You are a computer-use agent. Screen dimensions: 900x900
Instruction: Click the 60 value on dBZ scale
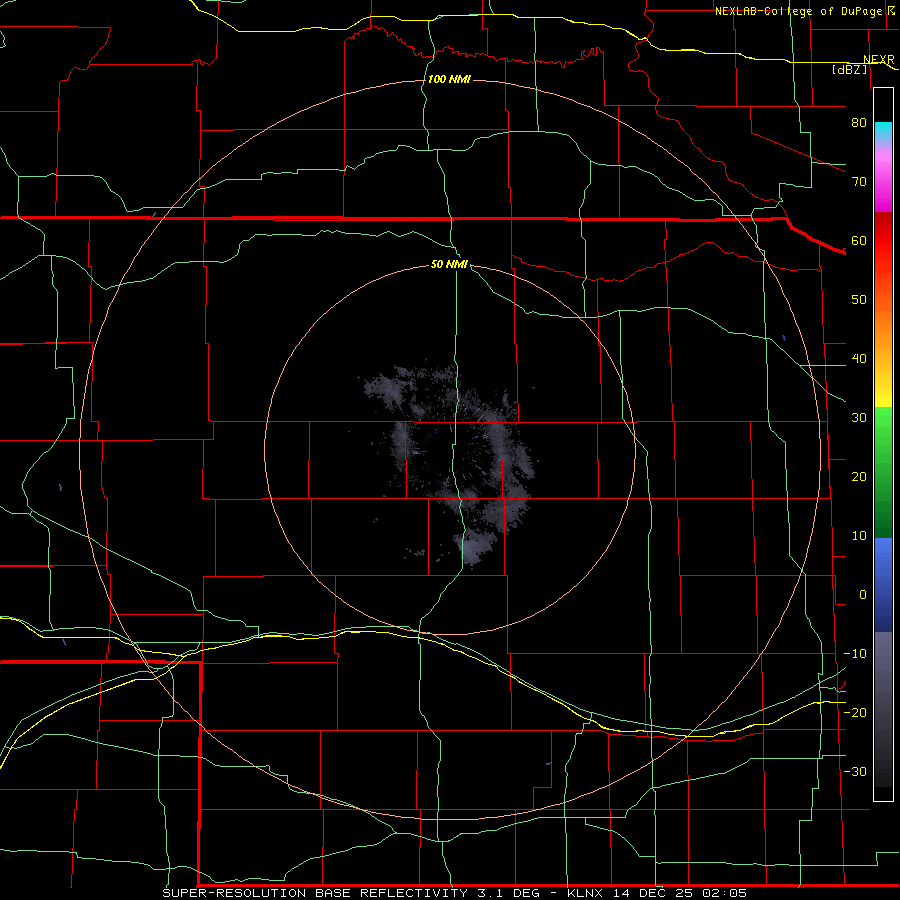[x=859, y=240]
